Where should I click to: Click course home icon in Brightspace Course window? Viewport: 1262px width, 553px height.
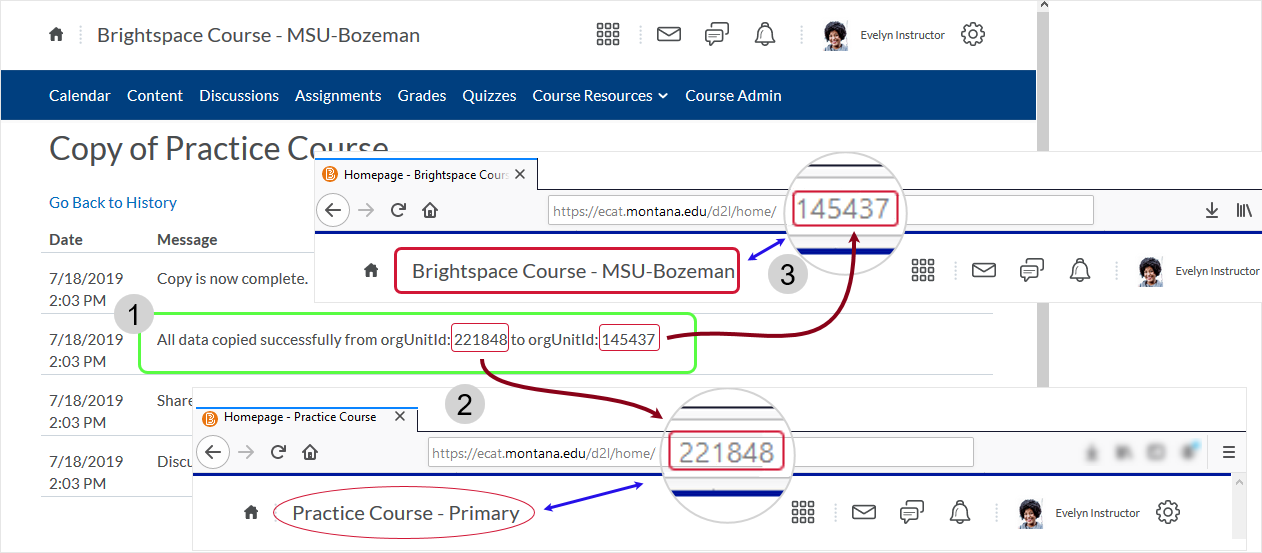371,270
